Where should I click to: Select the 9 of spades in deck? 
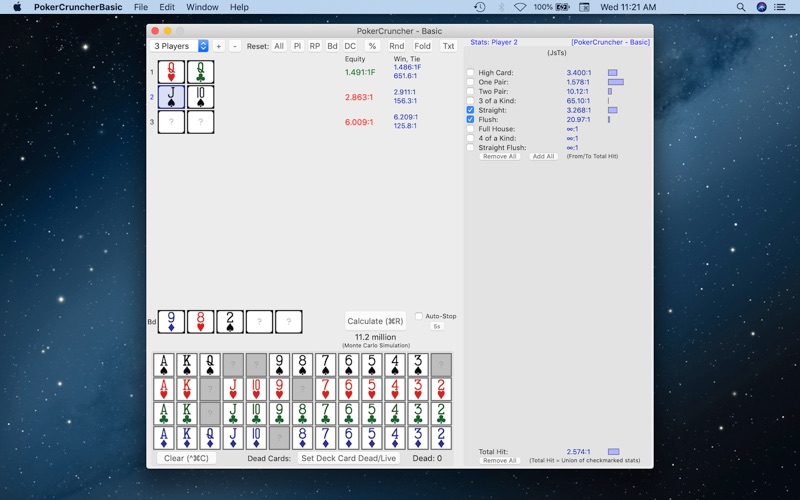(279, 365)
